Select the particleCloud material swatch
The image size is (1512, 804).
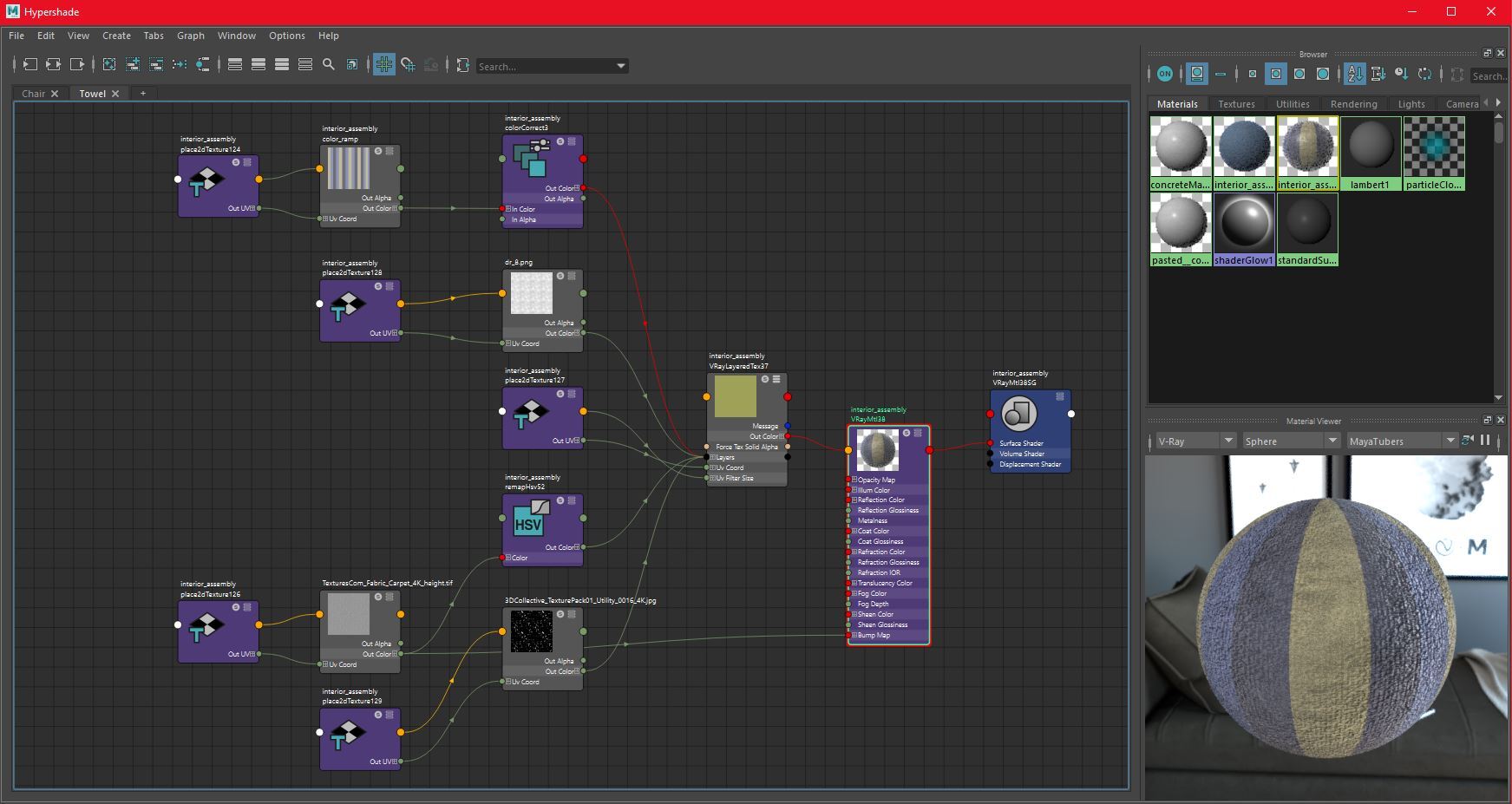1434,154
